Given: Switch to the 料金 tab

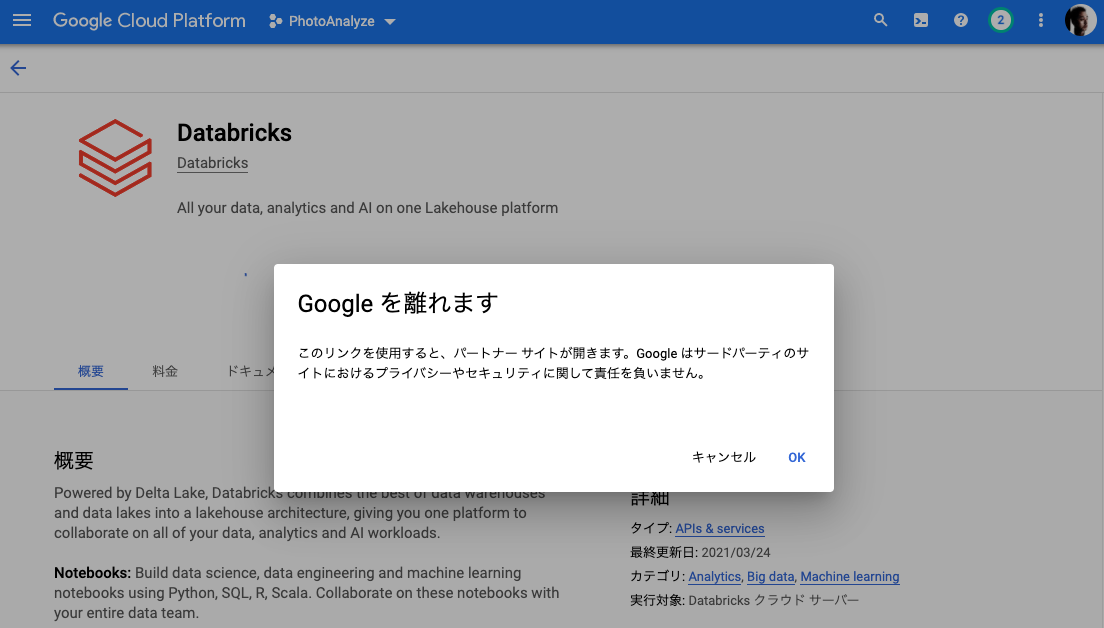Looking at the screenshot, I should tap(165, 371).
